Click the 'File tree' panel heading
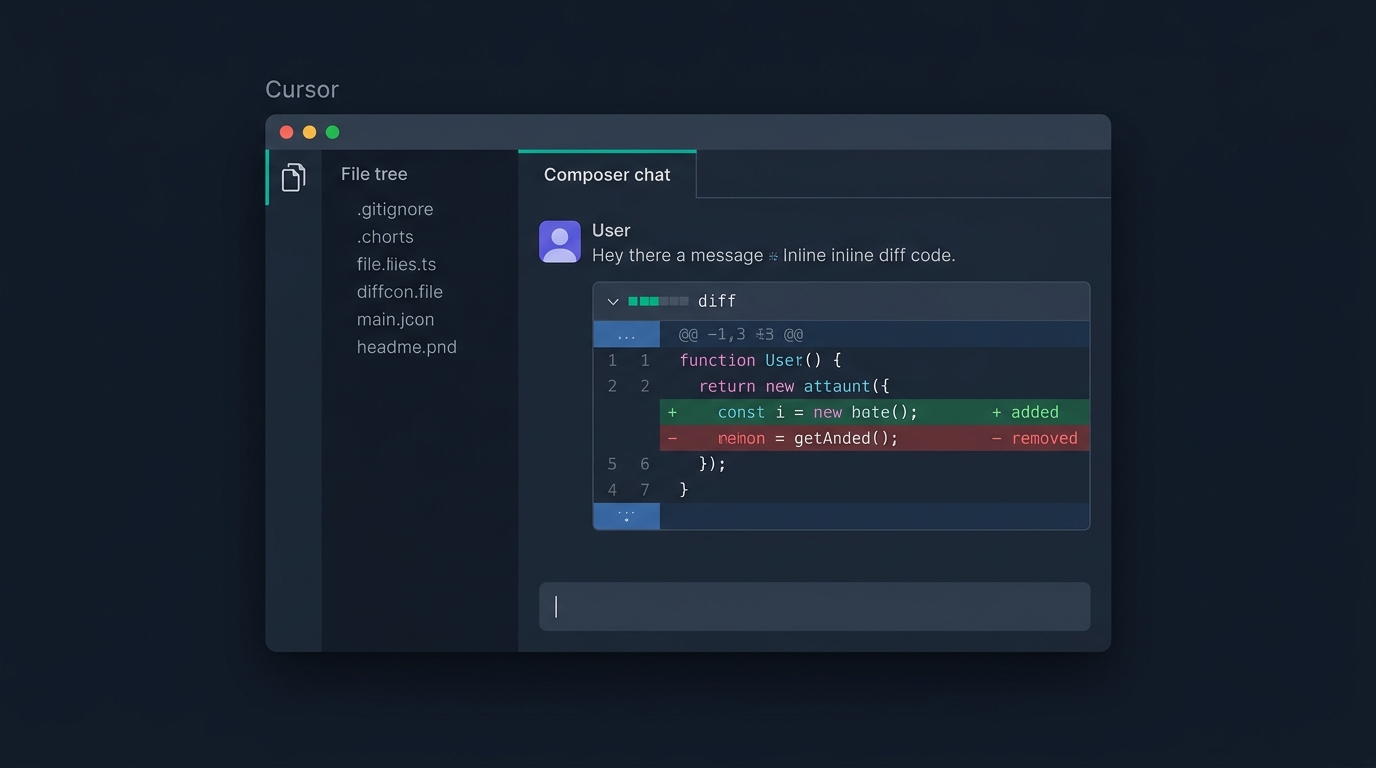The width and height of the screenshot is (1376, 768). coord(374,174)
